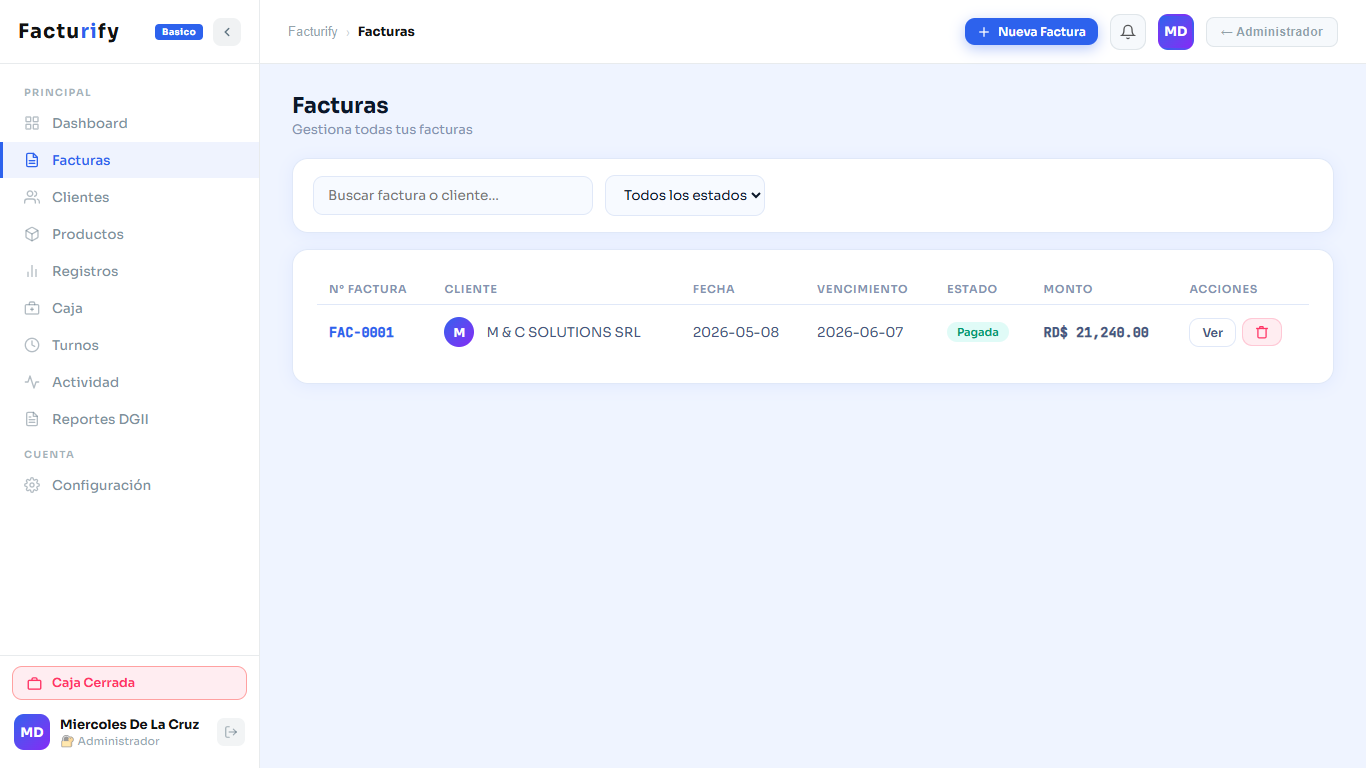This screenshot has width=1366, height=768.
Task: Focus the Buscar factura o cliente field
Action: point(453,195)
